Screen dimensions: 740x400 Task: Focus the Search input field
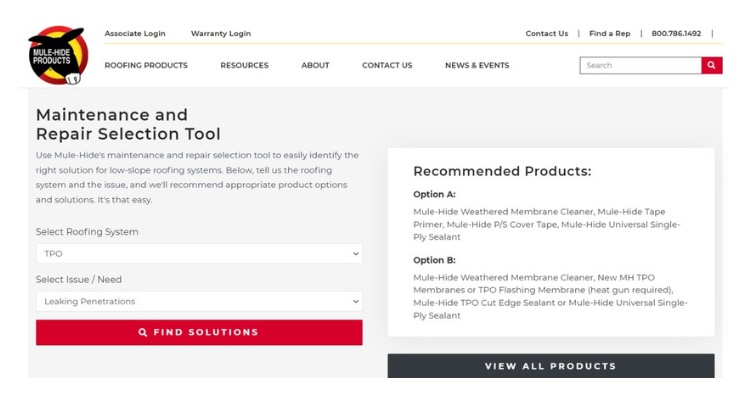(x=640, y=65)
